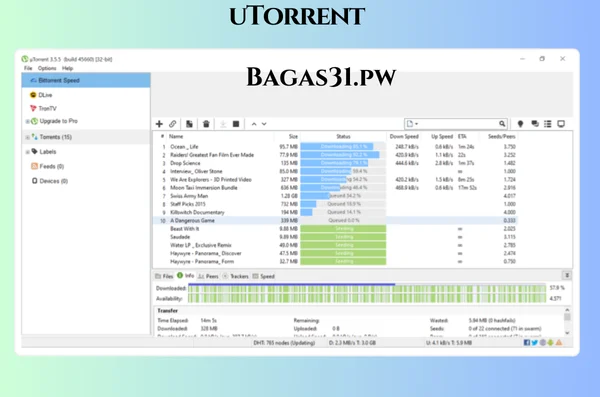Open the Help menu
Screen dimensions: 600x397
click(x=67, y=68)
